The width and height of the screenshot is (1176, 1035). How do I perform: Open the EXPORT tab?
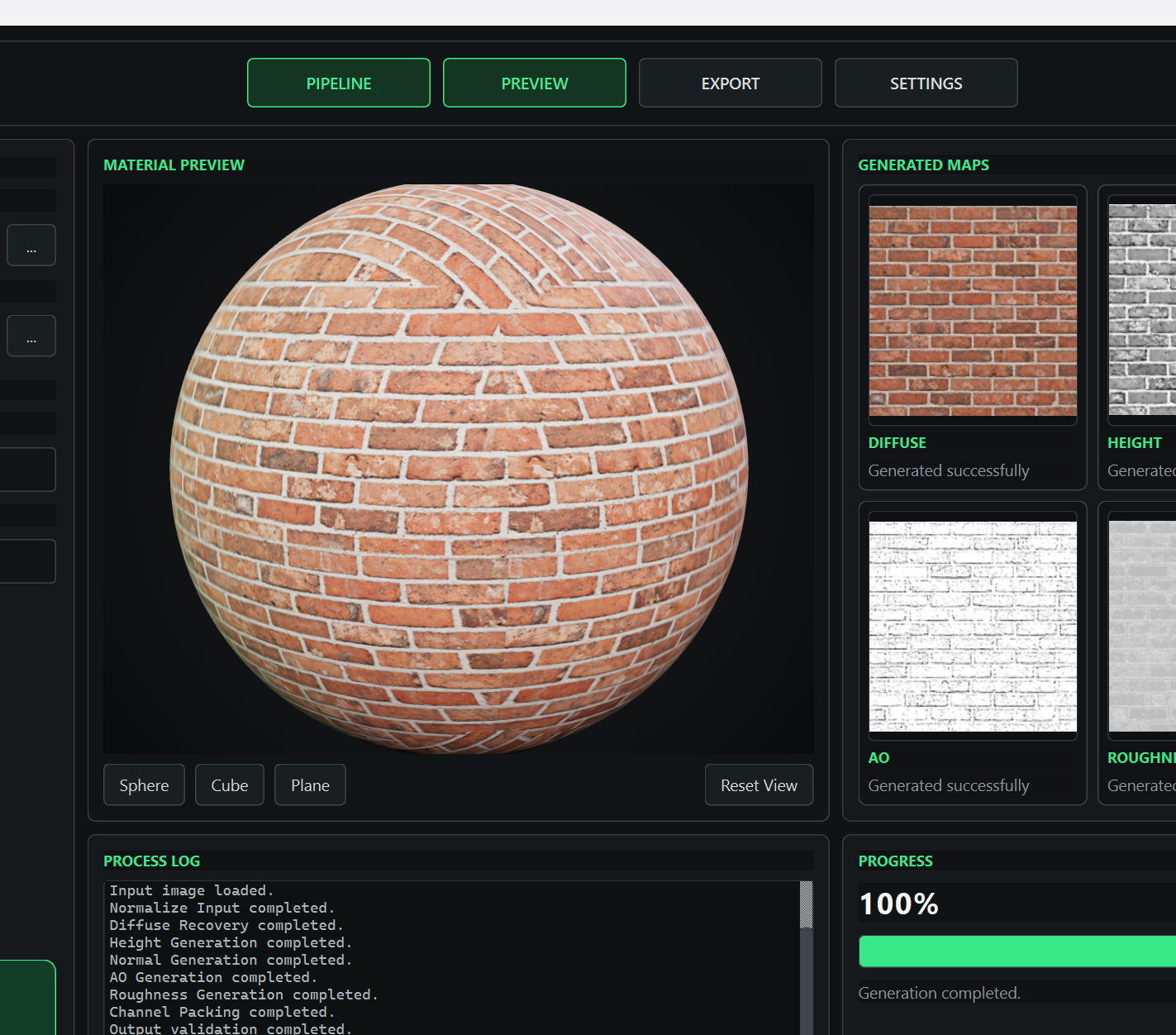(x=731, y=83)
